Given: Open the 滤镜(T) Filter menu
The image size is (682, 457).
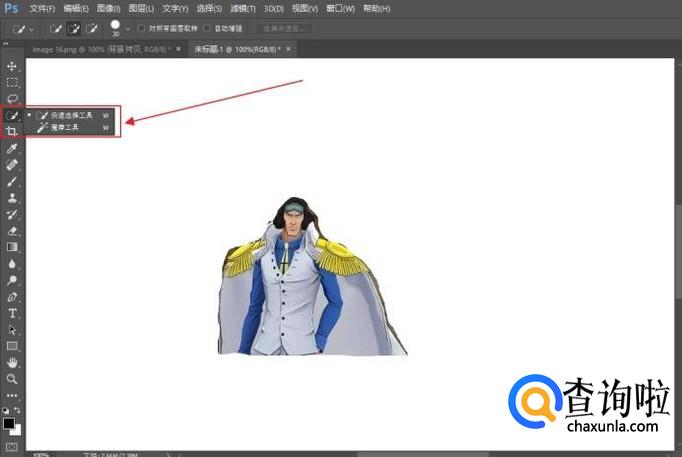Looking at the screenshot, I should pos(243,9).
